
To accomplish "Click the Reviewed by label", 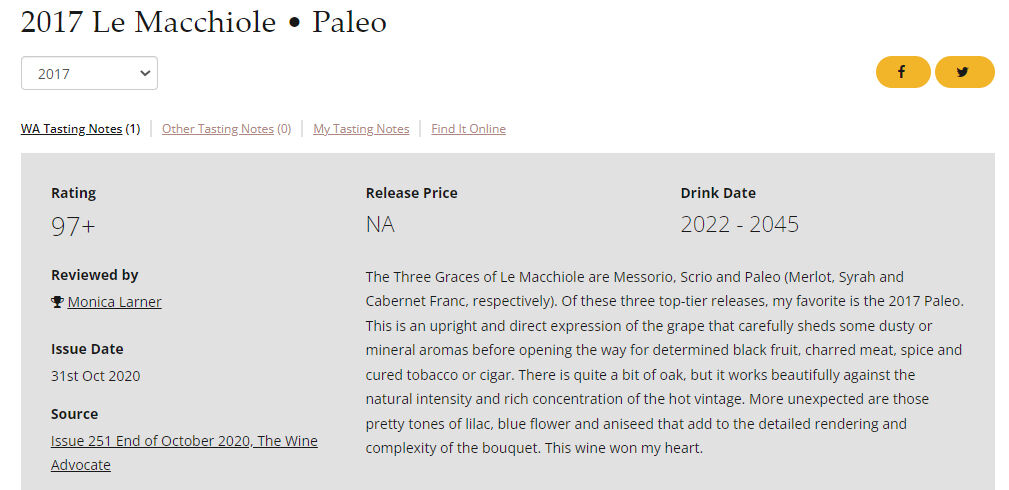I will [95, 275].
